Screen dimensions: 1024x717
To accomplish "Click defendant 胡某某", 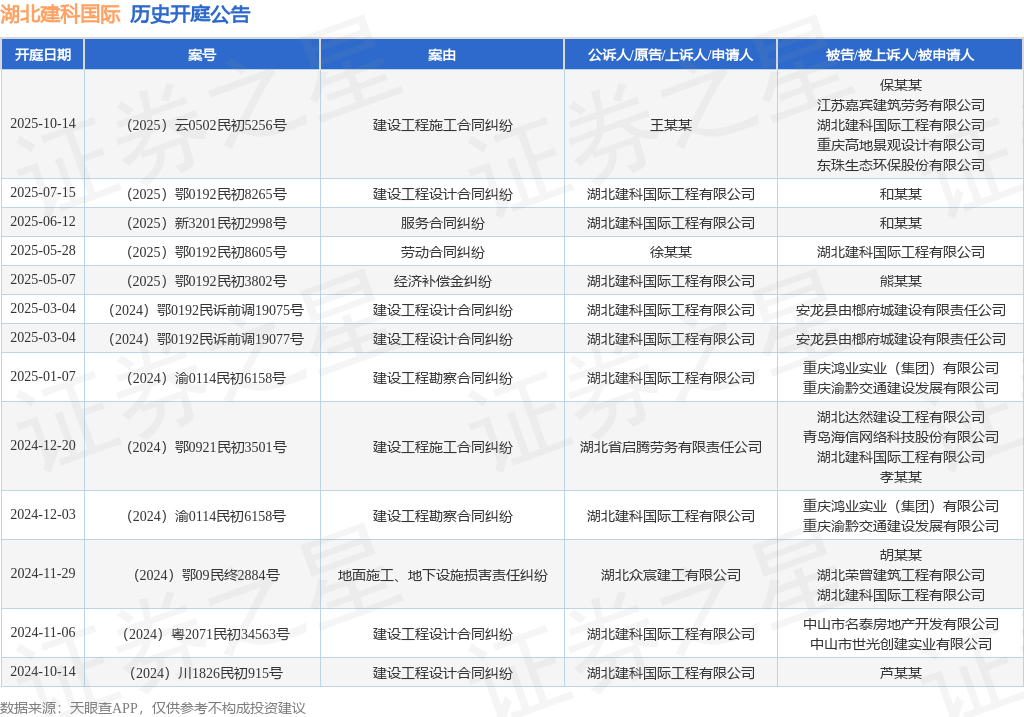I will 901,555.
